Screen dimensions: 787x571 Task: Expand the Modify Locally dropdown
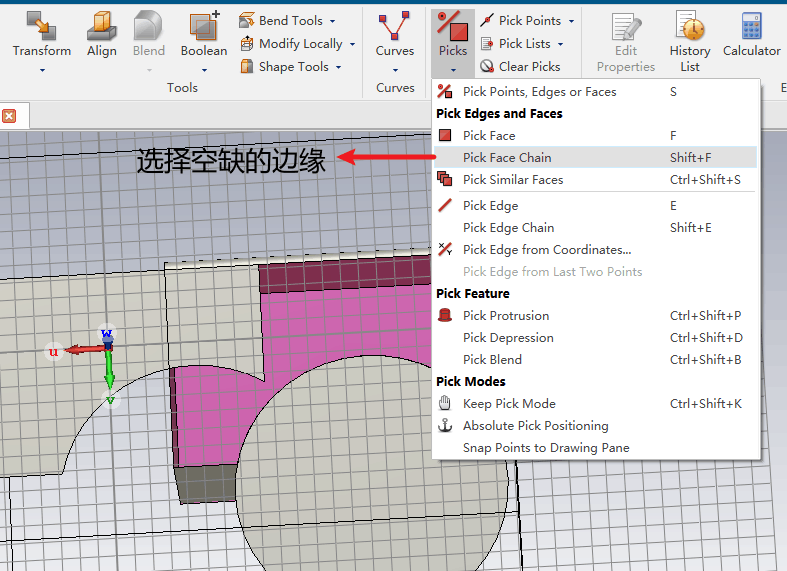352,44
